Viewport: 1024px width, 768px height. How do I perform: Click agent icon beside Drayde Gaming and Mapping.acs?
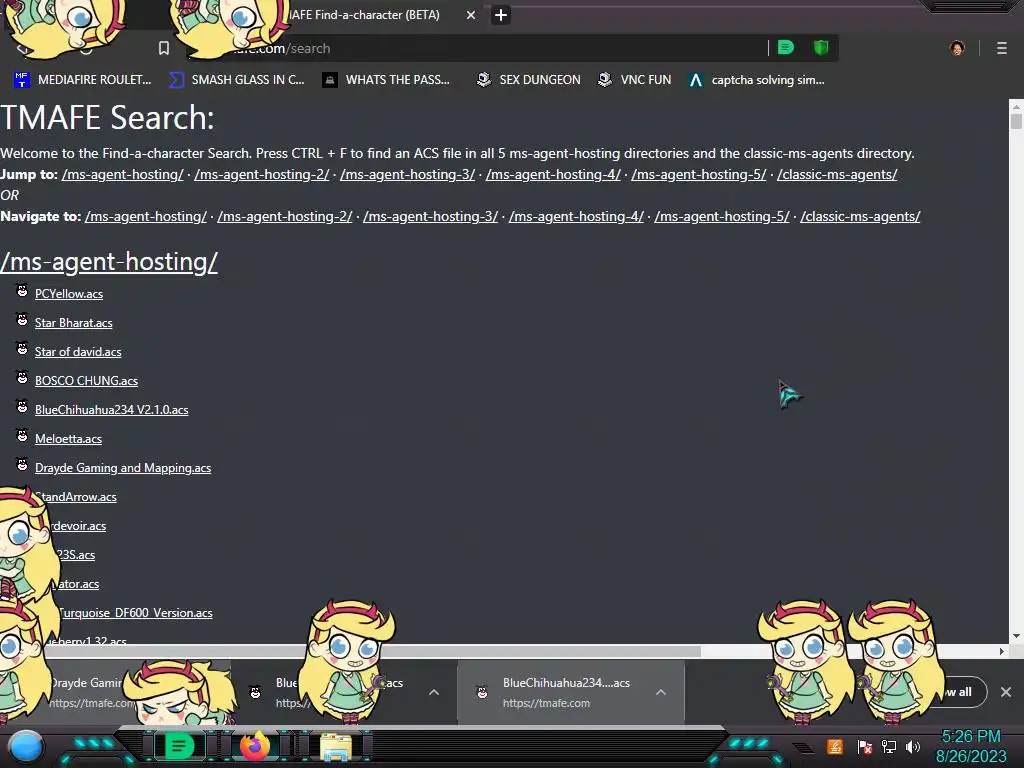pyautogui.click(x=22, y=465)
